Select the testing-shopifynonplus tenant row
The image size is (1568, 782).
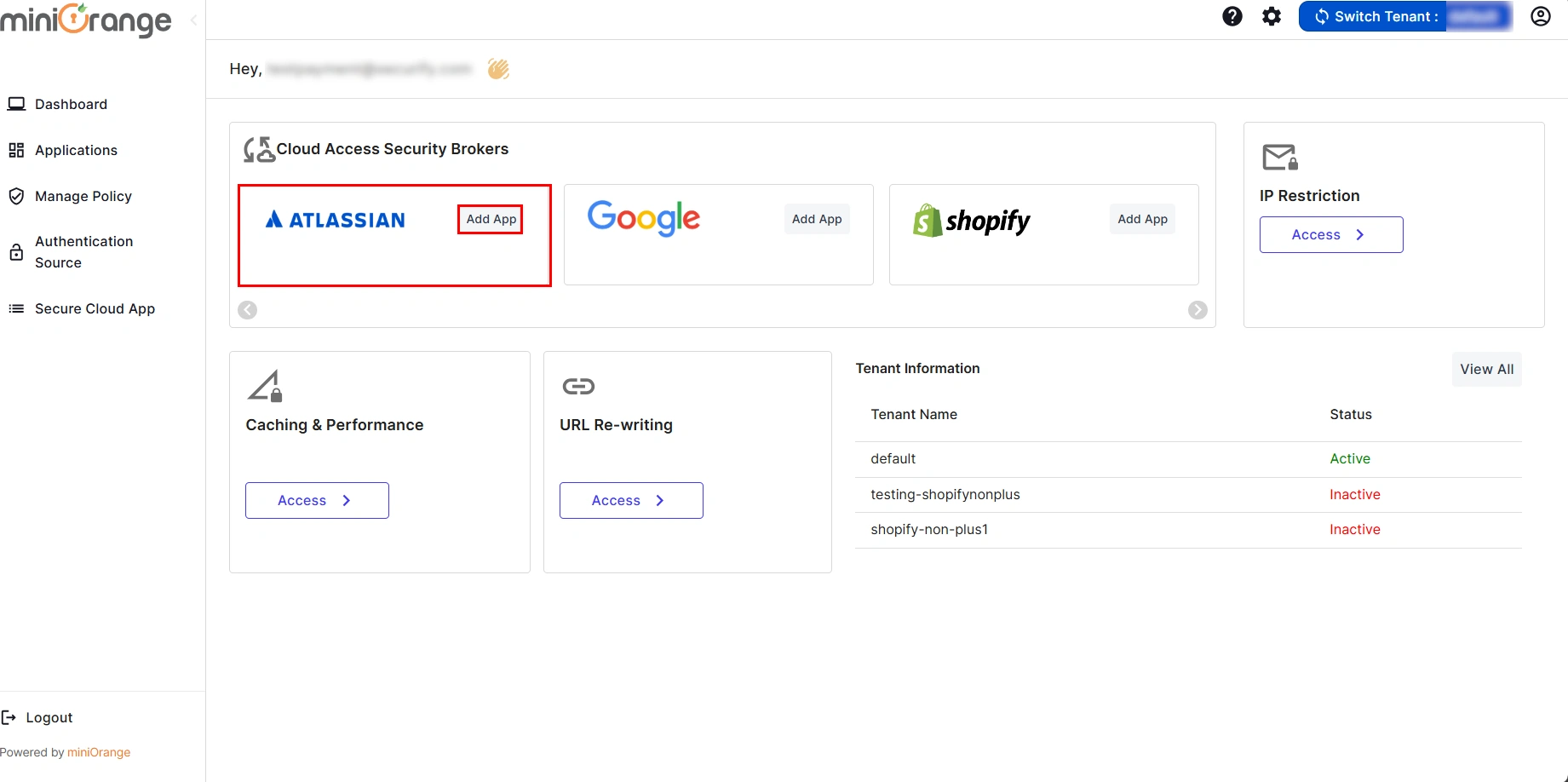click(1188, 494)
